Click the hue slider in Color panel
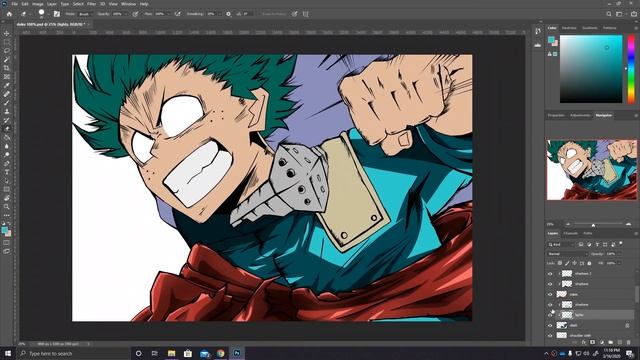Screen dimensions: 640x360 pos(631,69)
